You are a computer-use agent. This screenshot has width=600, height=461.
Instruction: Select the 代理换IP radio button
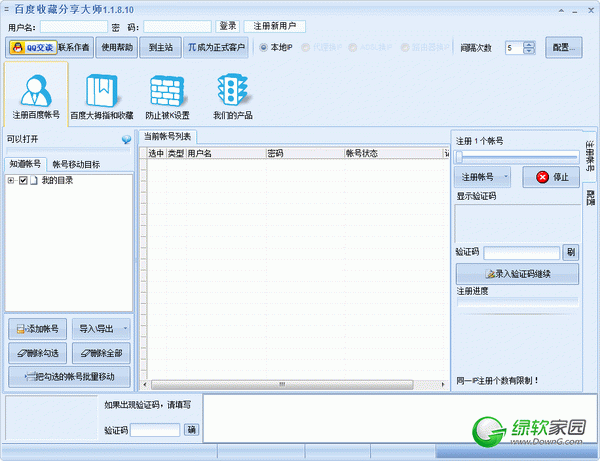click(305, 47)
